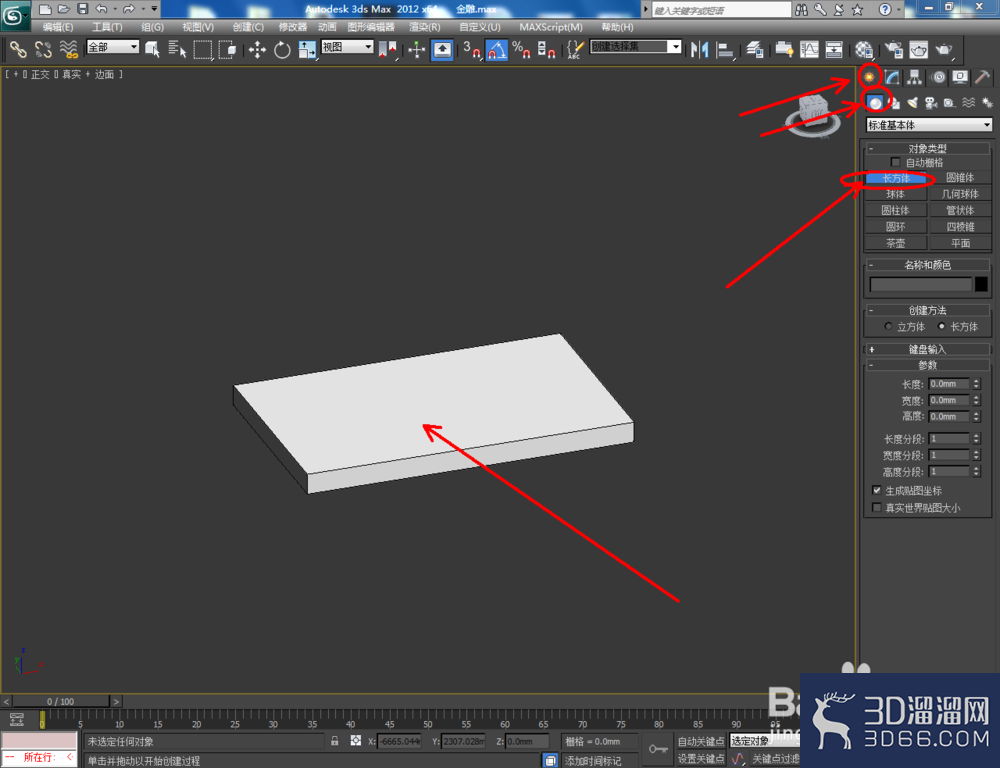Toggle Percent Snap

(521, 49)
